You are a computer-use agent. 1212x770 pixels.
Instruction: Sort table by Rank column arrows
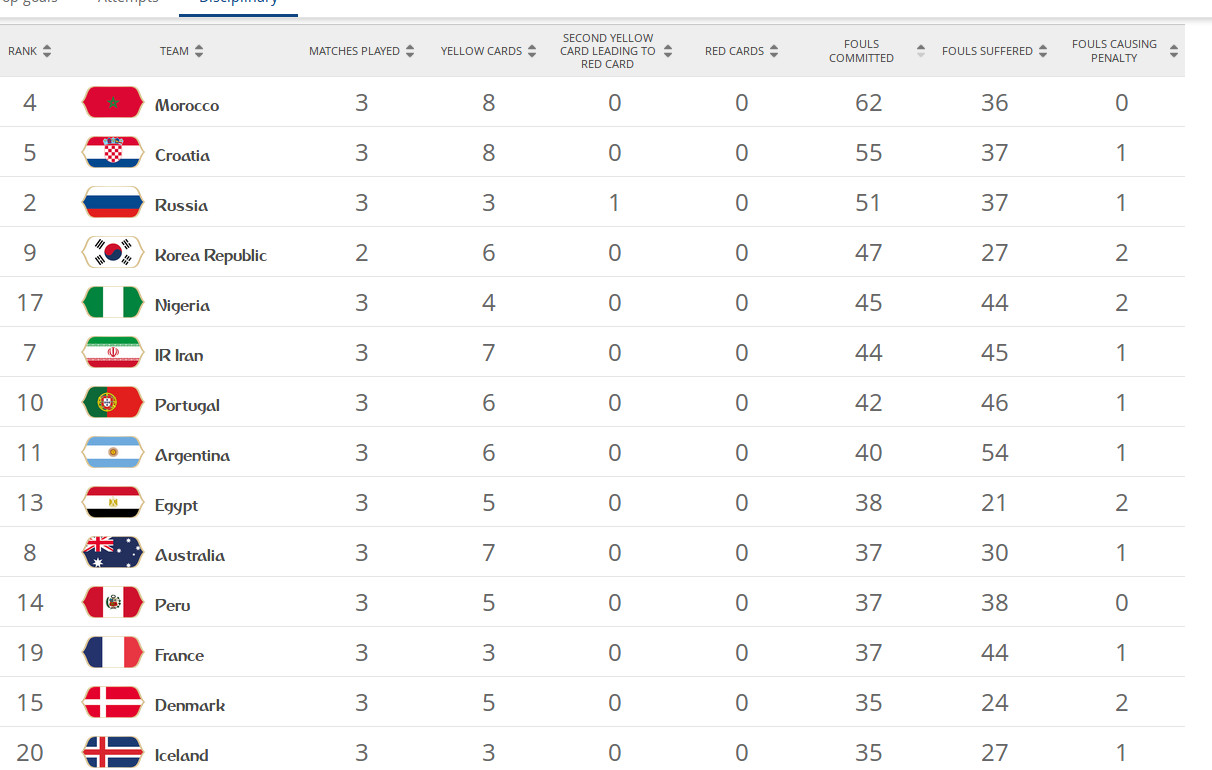(x=47, y=51)
